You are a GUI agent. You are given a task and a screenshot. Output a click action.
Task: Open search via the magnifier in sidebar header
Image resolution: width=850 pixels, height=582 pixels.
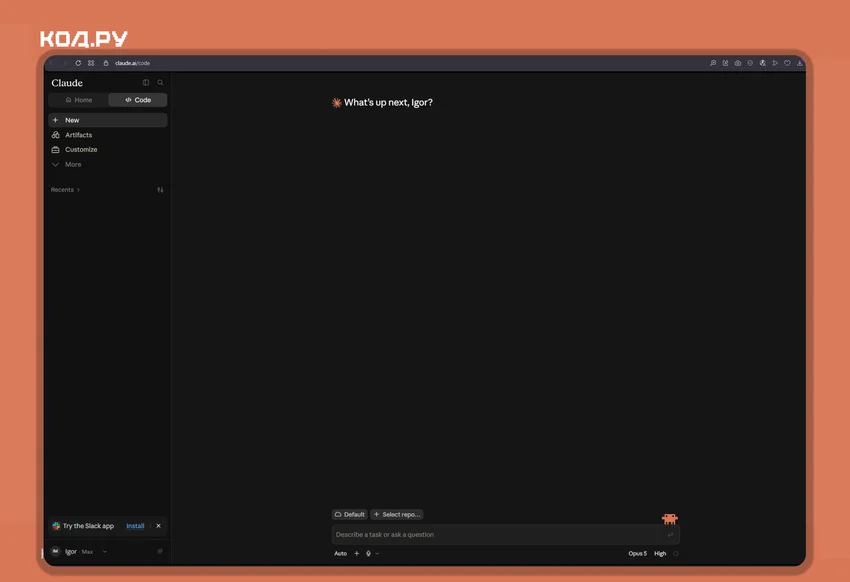pos(160,82)
